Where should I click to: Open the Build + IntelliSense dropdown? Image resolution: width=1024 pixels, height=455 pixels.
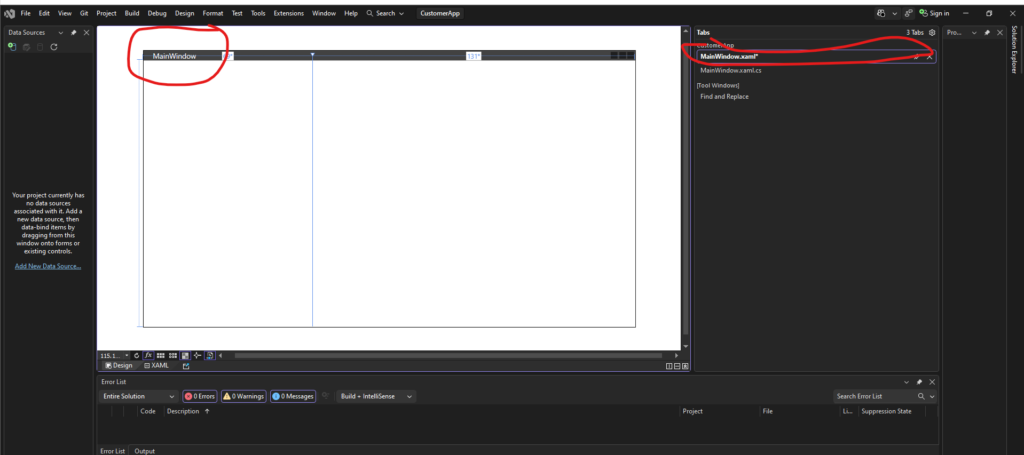[x=376, y=396]
